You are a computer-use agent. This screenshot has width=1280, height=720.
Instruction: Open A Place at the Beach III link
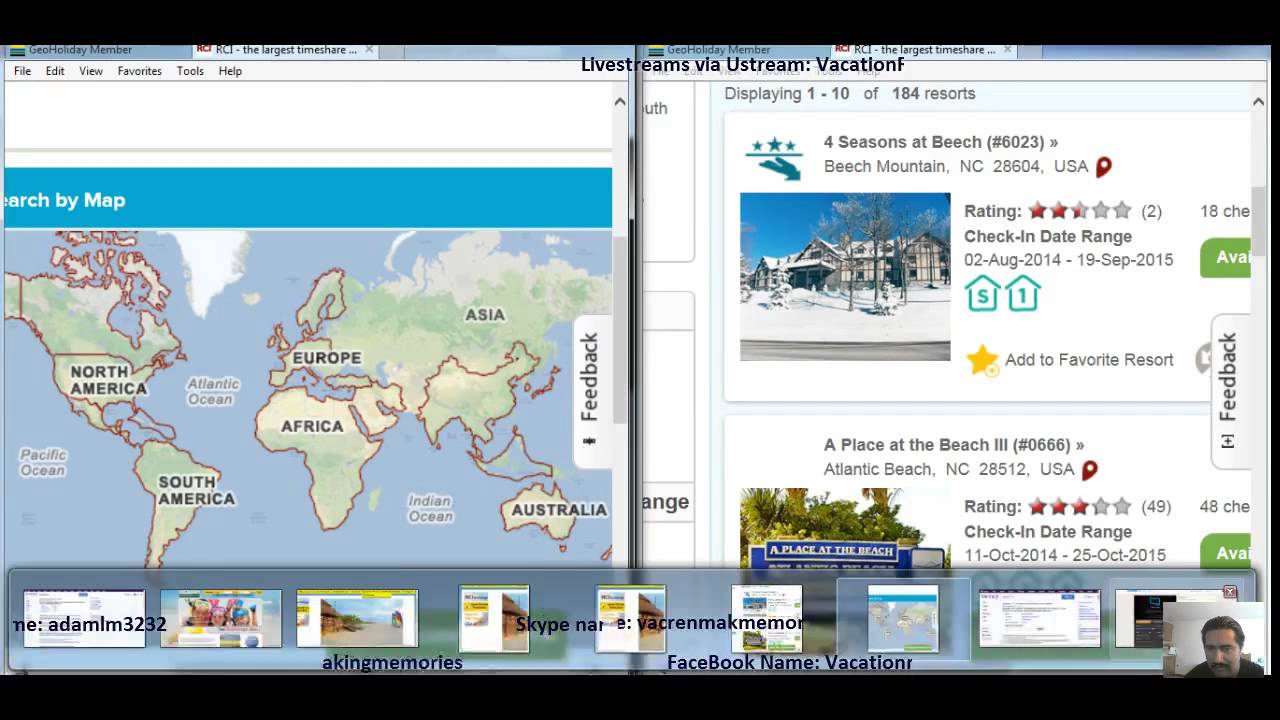(x=954, y=445)
